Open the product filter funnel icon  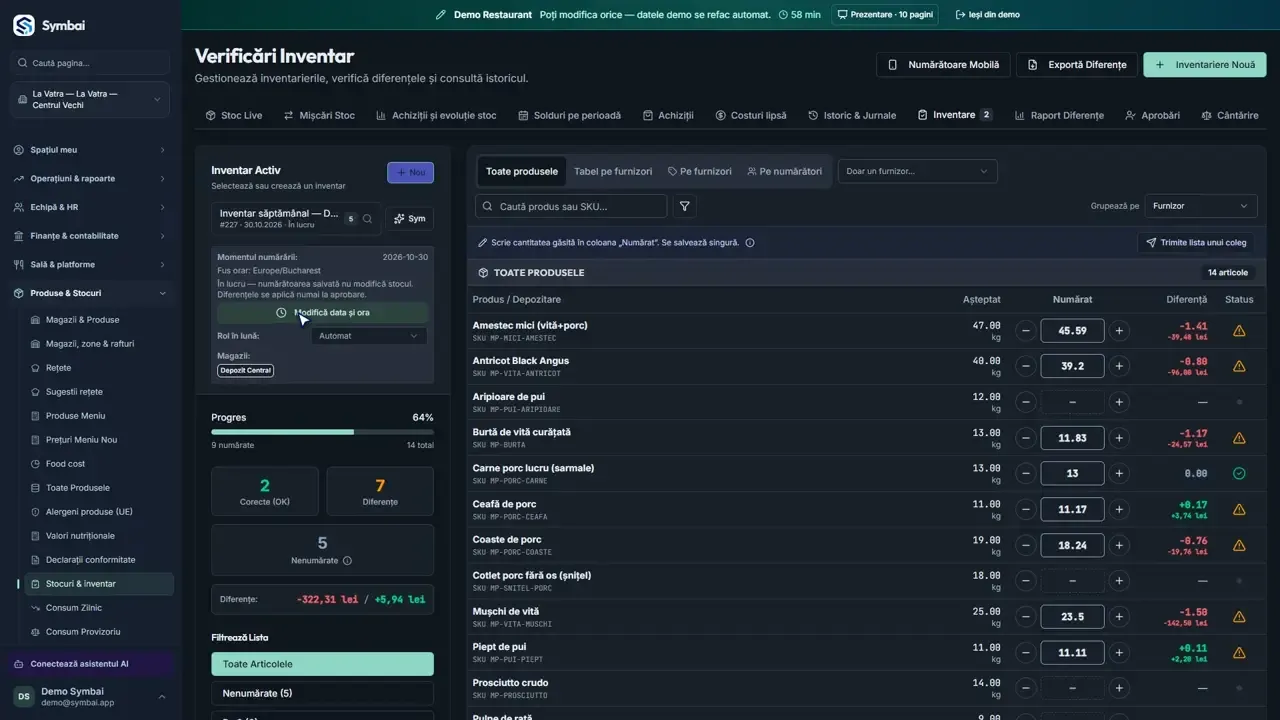685,206
